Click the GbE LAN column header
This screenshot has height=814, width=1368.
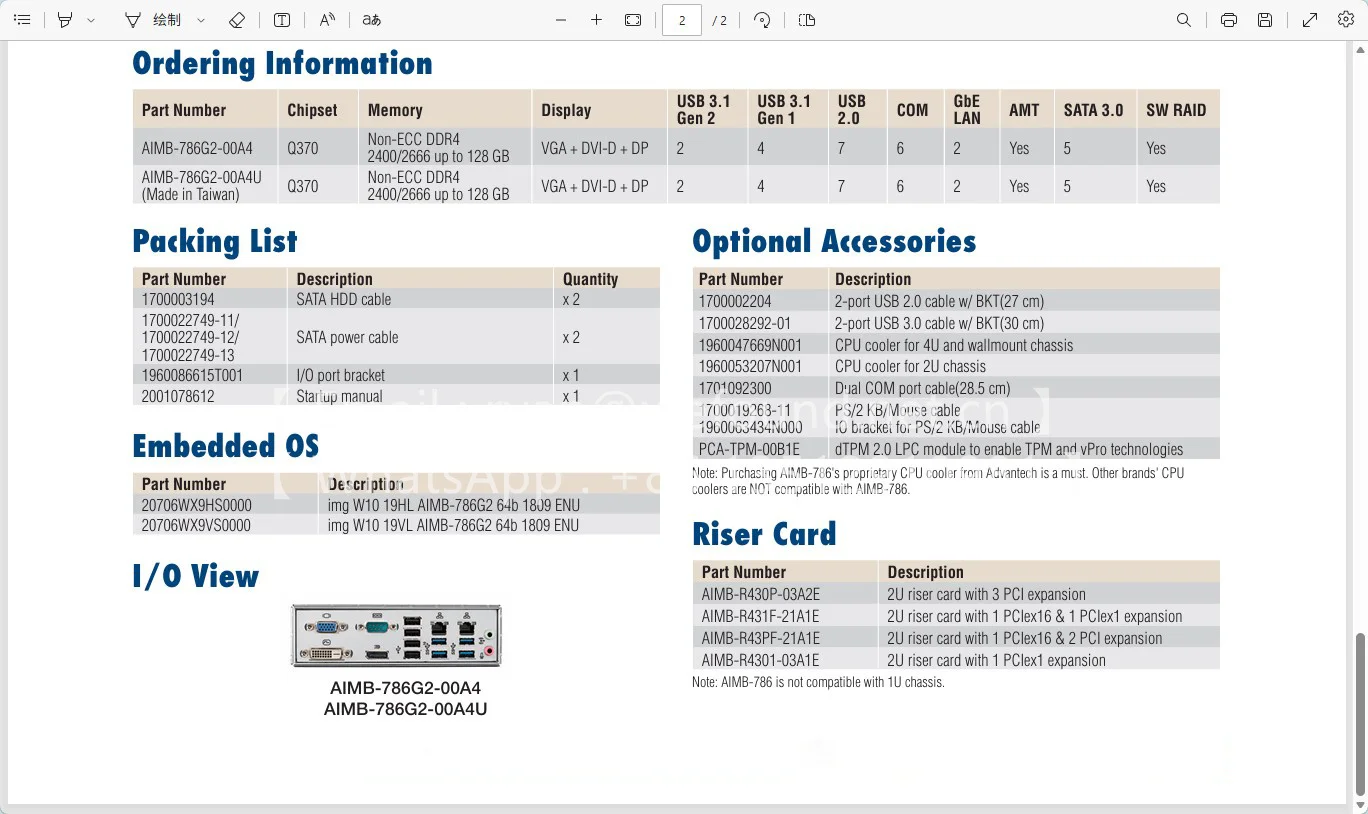point(967,109)
